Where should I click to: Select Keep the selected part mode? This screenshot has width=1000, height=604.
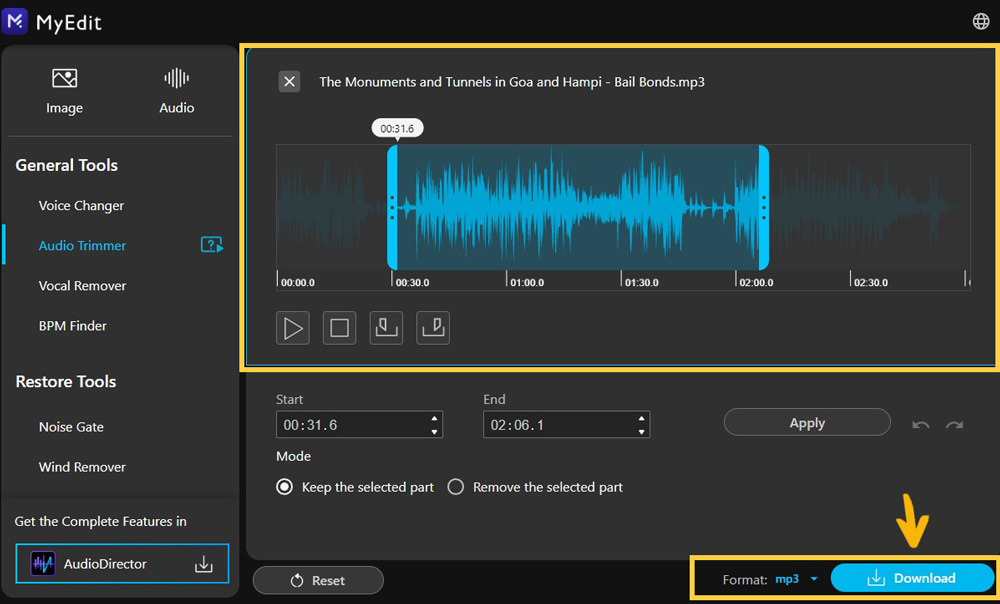pyautogui.click(x=284, y=487)
